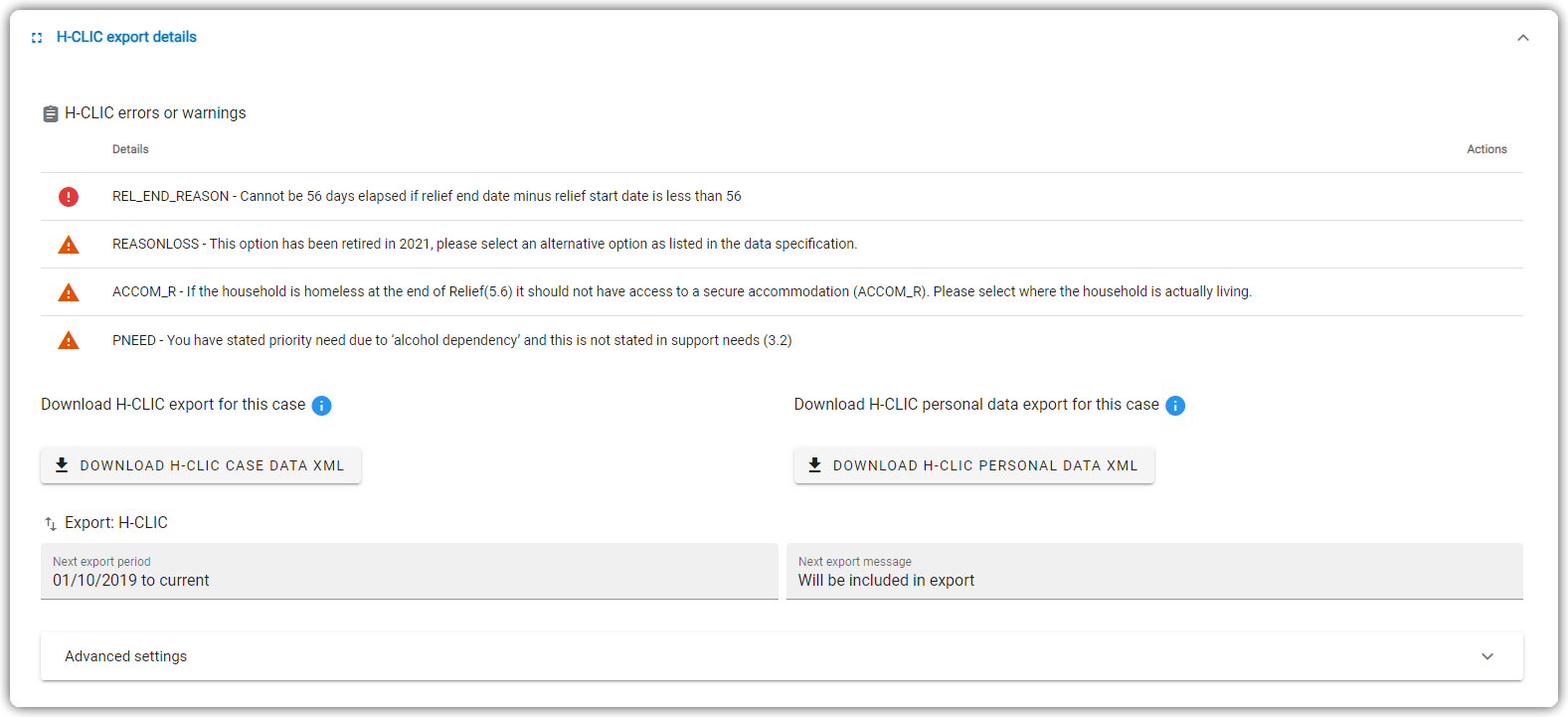Click the REASONLOSS warning triangle icon

click(69, 245)
